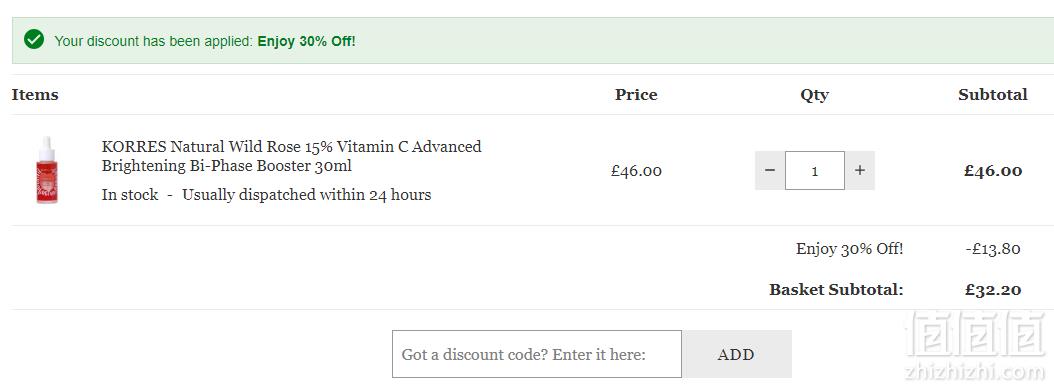
Task: Click the green success checkmark icon
Action: click(x=34, y=40)
